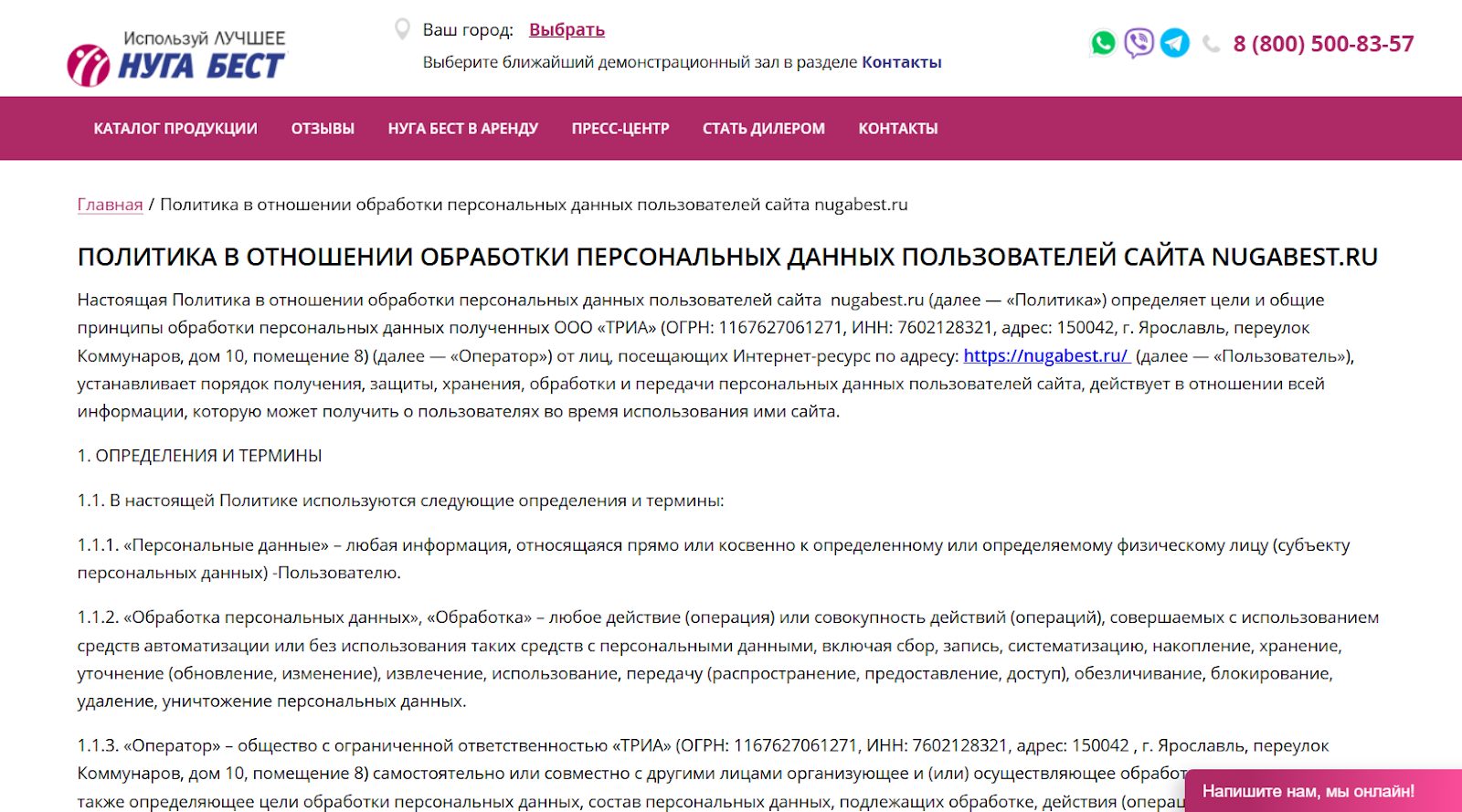Image resolution: width=1462 pixels, height=812 pixels.
Task: Open the Напишите нам, мы онлайн chat
Action: [1323, 791]
